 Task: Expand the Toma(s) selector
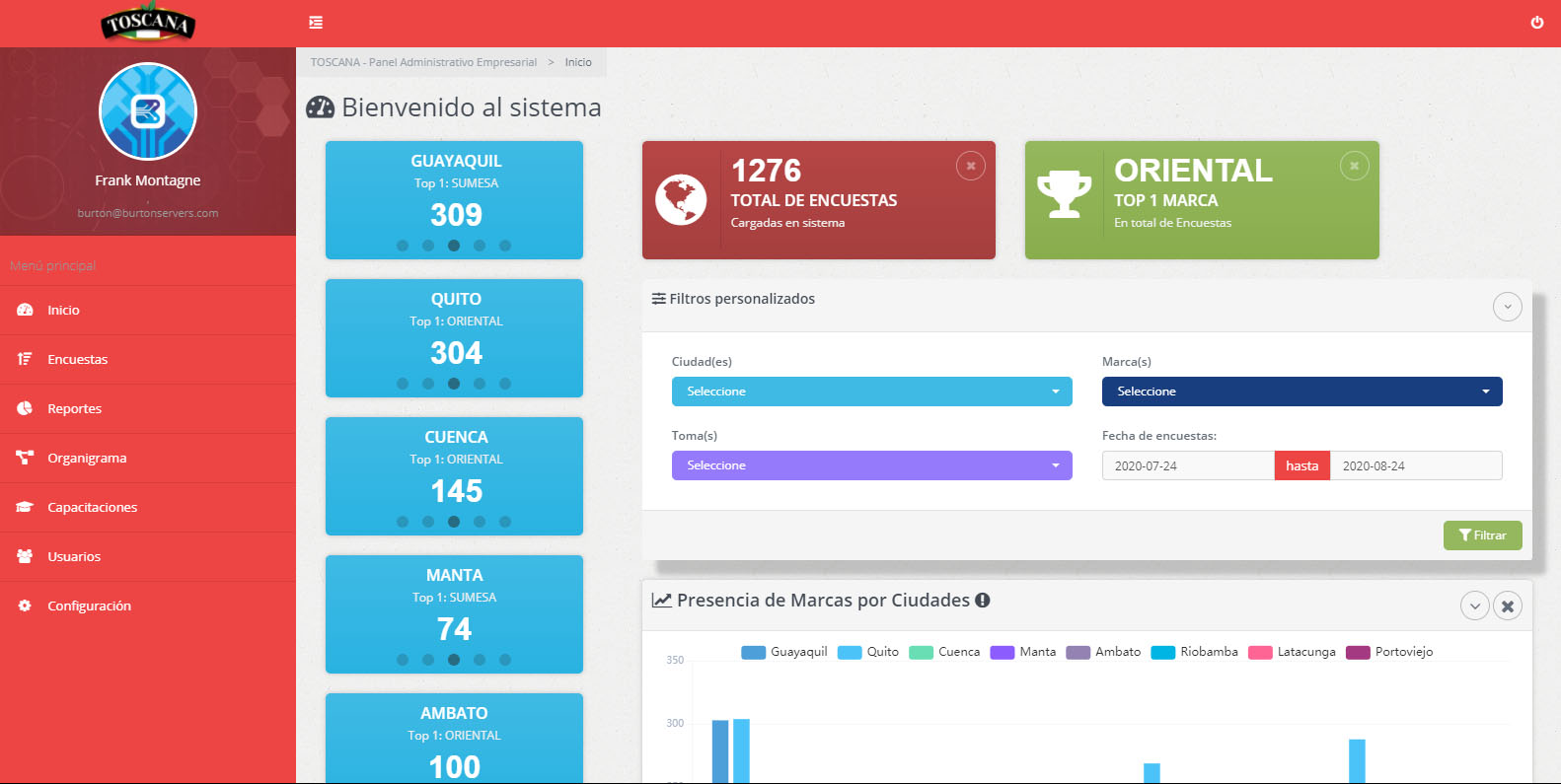pyautogui.click(x=871, y=465)
